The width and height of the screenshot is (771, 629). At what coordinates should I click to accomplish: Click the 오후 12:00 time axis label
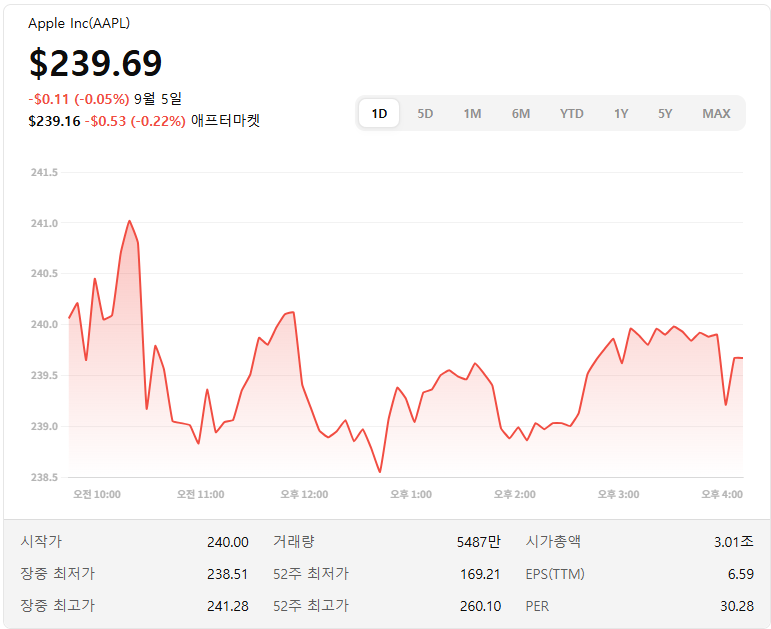tap(304, 494)
